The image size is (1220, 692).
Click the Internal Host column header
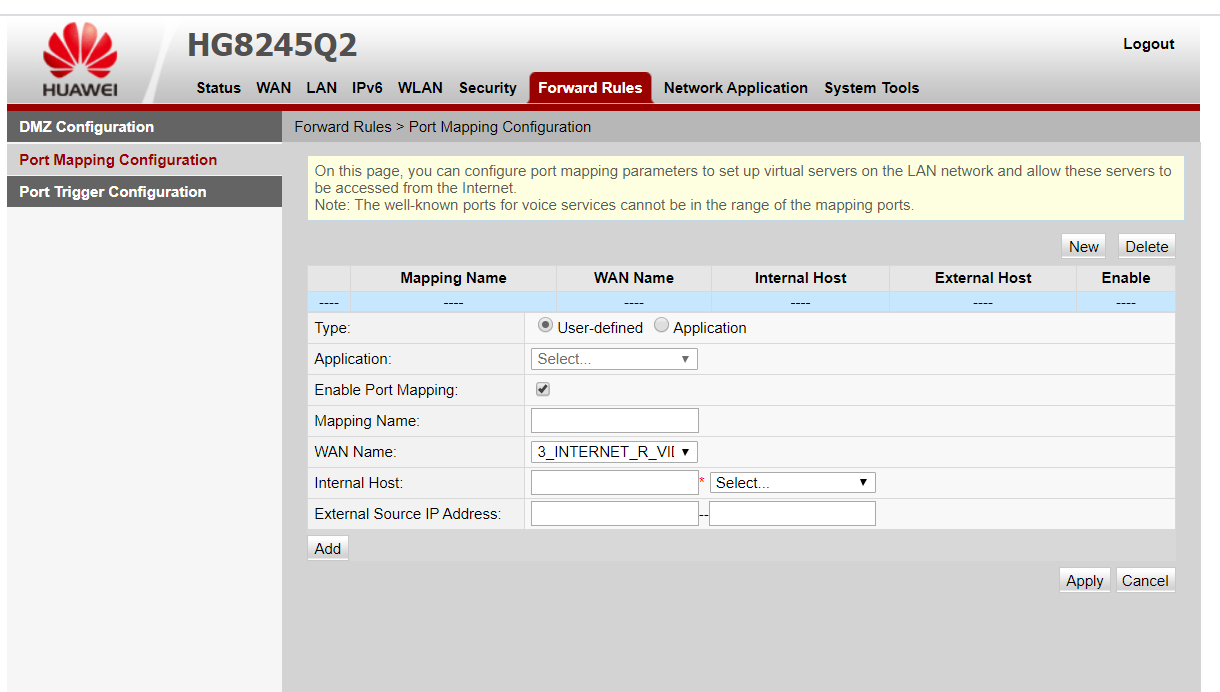click(800, 278)
